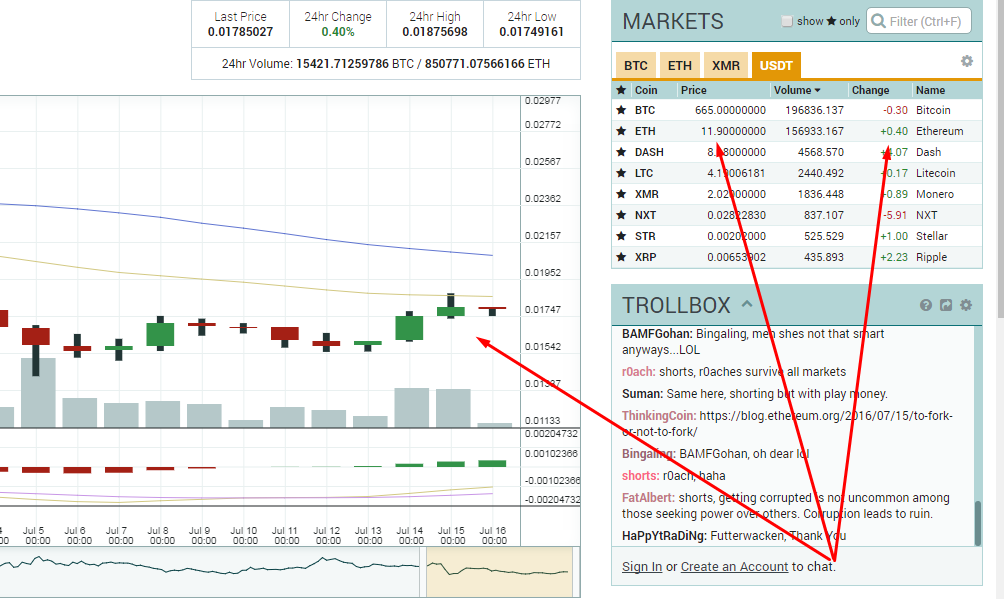
Task: Click the star column header icon
Action: [621, 90]
